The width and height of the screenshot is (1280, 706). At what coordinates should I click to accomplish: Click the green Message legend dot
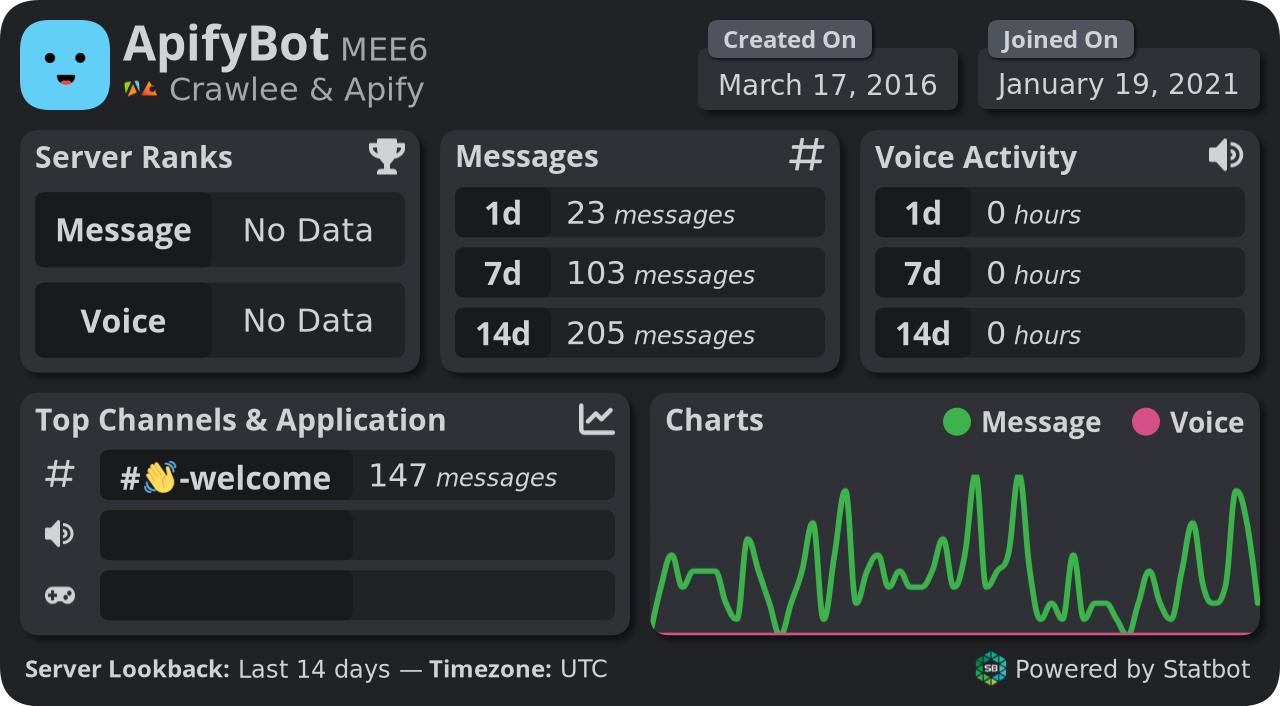click(x=957, y=422)
